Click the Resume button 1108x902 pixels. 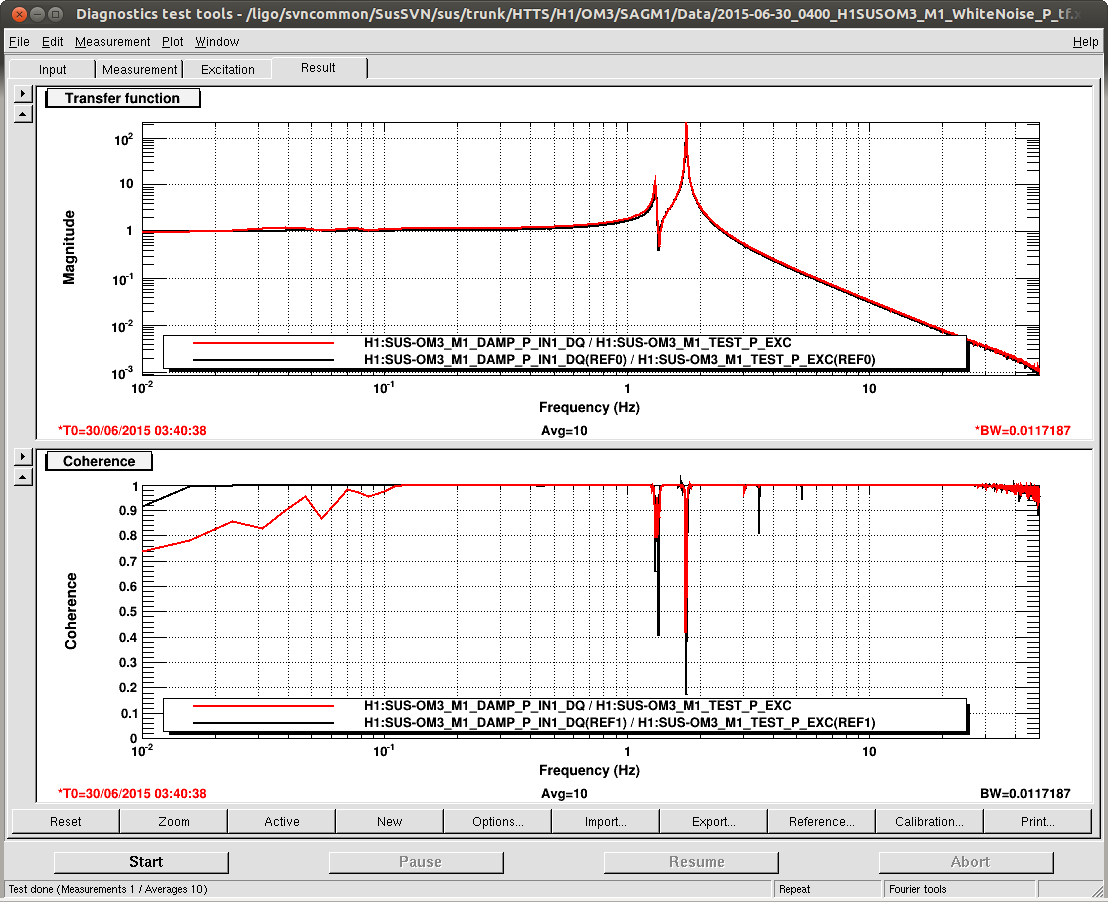[691, 862]
